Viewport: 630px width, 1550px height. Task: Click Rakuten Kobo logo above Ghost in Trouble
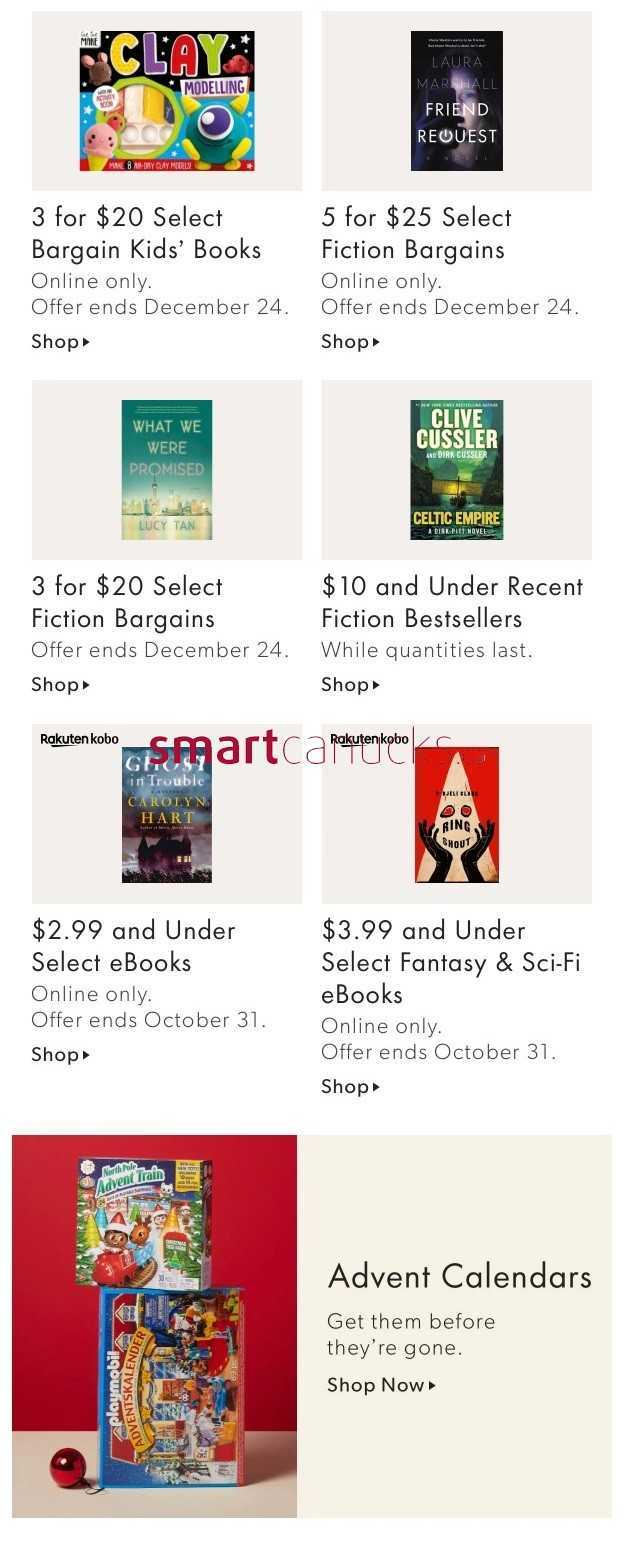coord(79,739)
